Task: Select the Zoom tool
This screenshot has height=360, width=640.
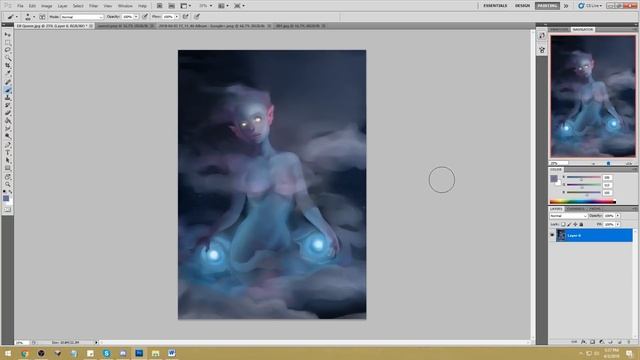Action: point(8,185)
